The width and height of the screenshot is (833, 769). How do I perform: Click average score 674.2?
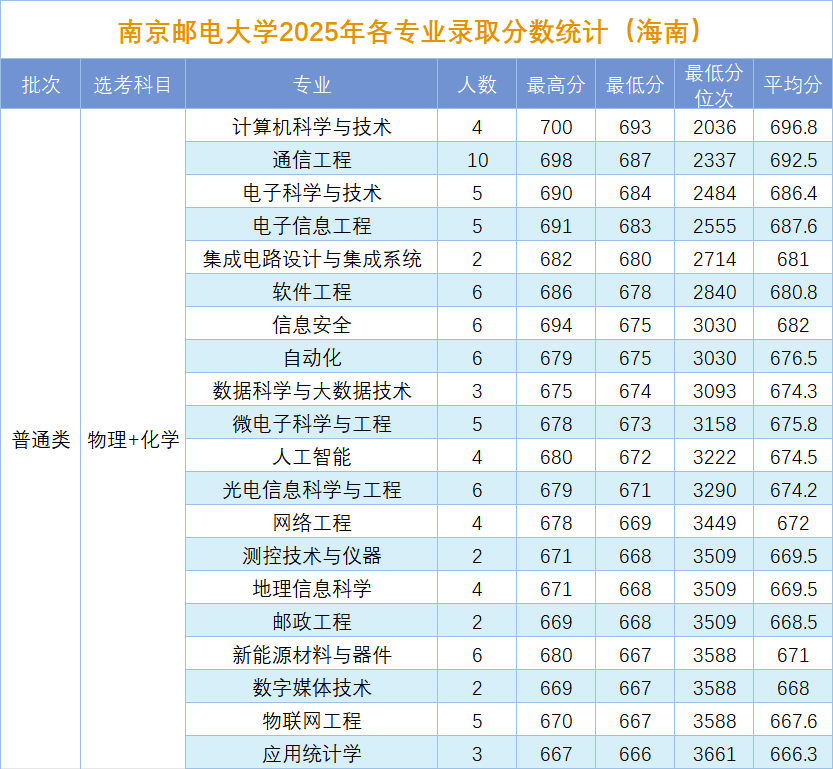tap(793, 490)
